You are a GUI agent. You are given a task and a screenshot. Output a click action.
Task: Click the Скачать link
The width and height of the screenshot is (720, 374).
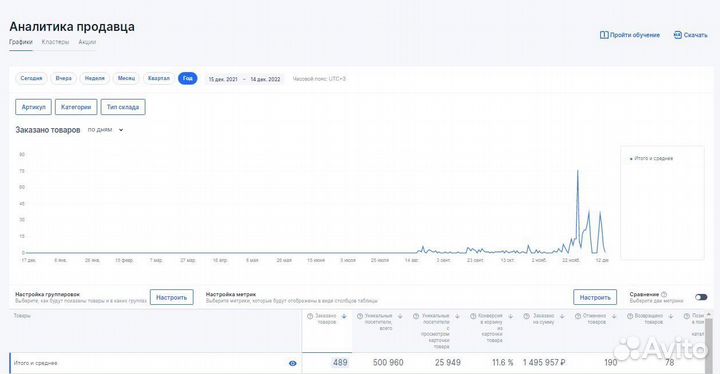coord(695,35)
